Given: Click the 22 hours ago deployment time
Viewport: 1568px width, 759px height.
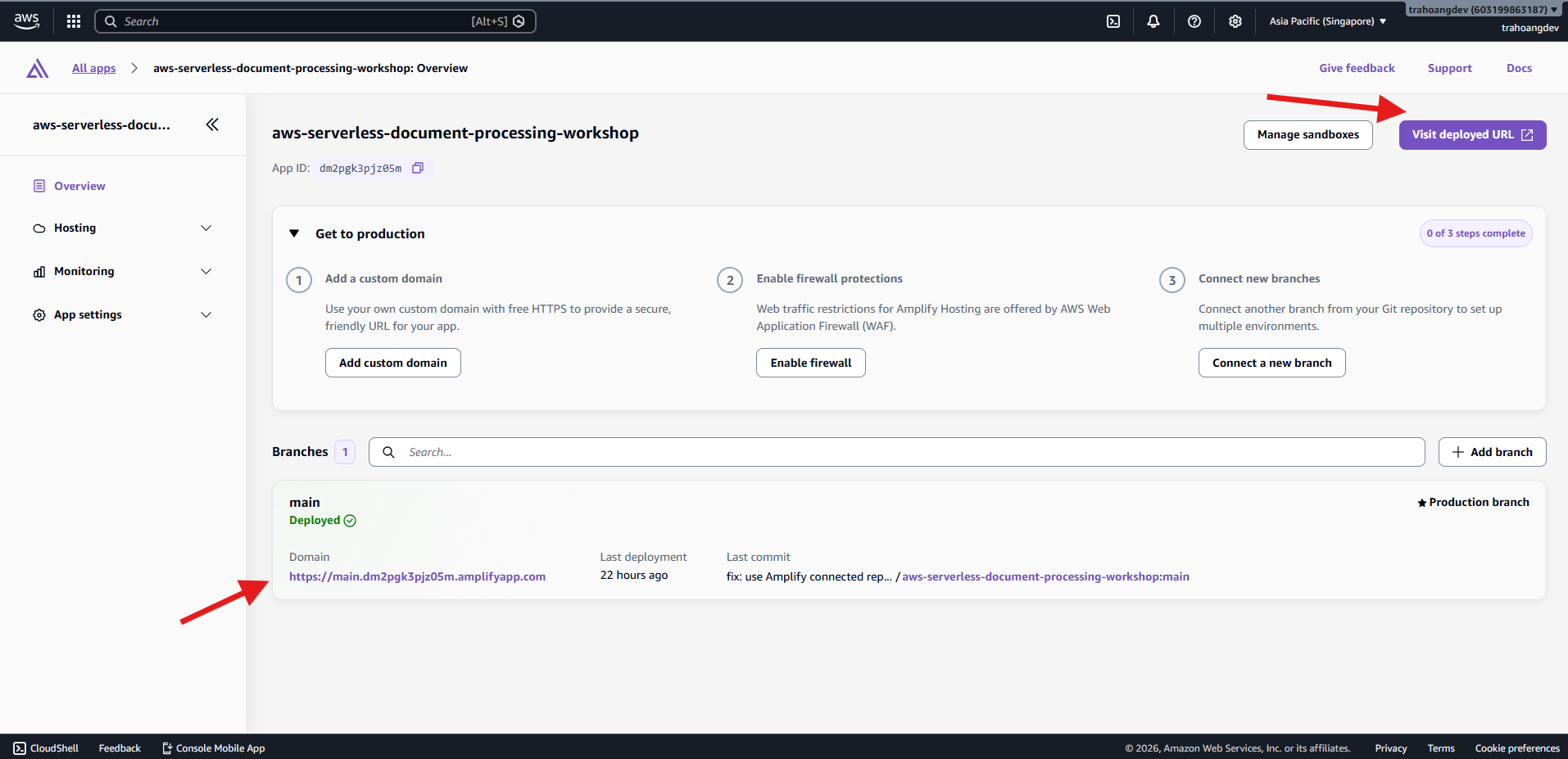Looking at the screenshot, I should tap(634, 576).
